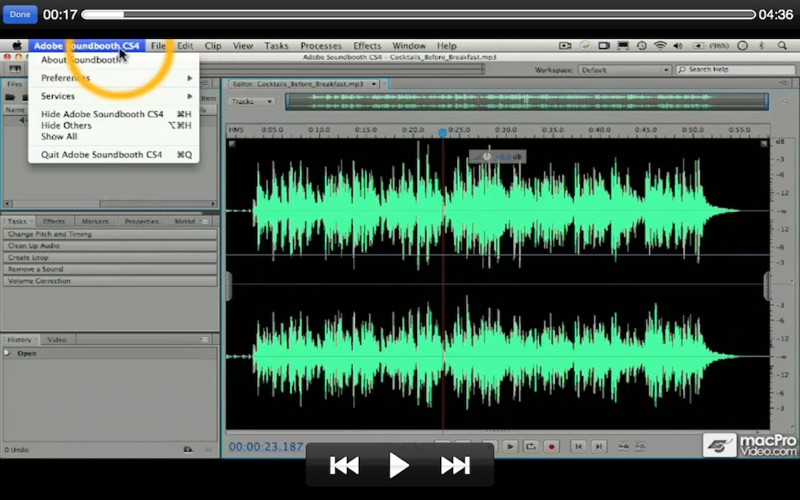Tap the blue Done button
800x500 pixels.
pyautogui.click(x=20, y=14)
